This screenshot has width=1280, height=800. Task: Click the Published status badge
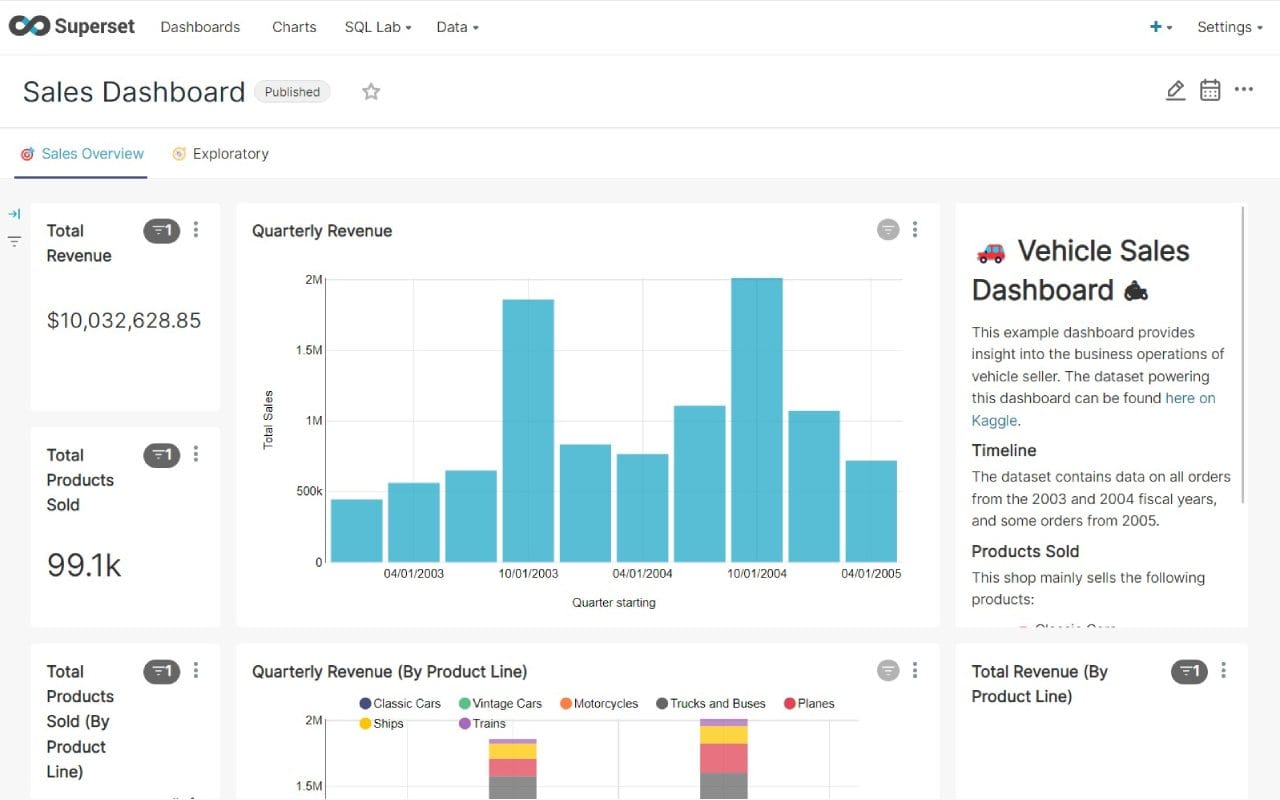click(292, 91)
